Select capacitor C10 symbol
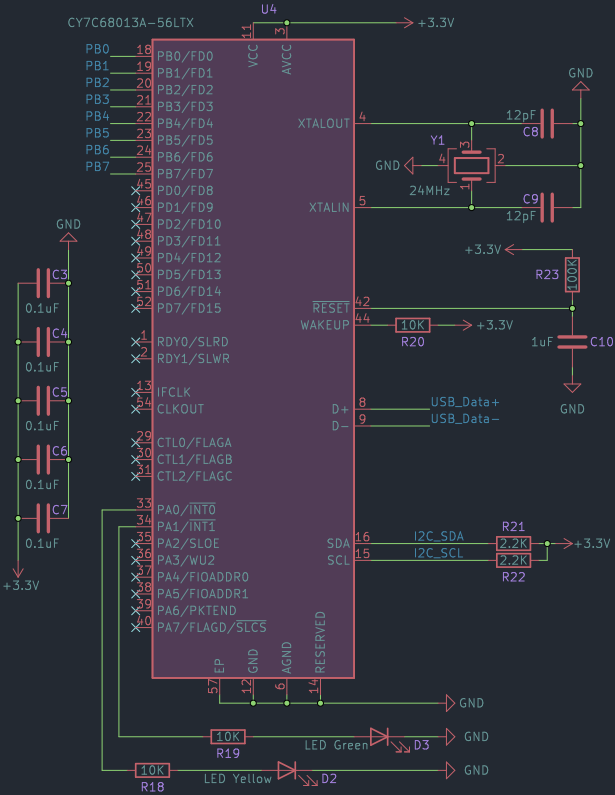The image size is (615, 795). click(x=572, y=342)
